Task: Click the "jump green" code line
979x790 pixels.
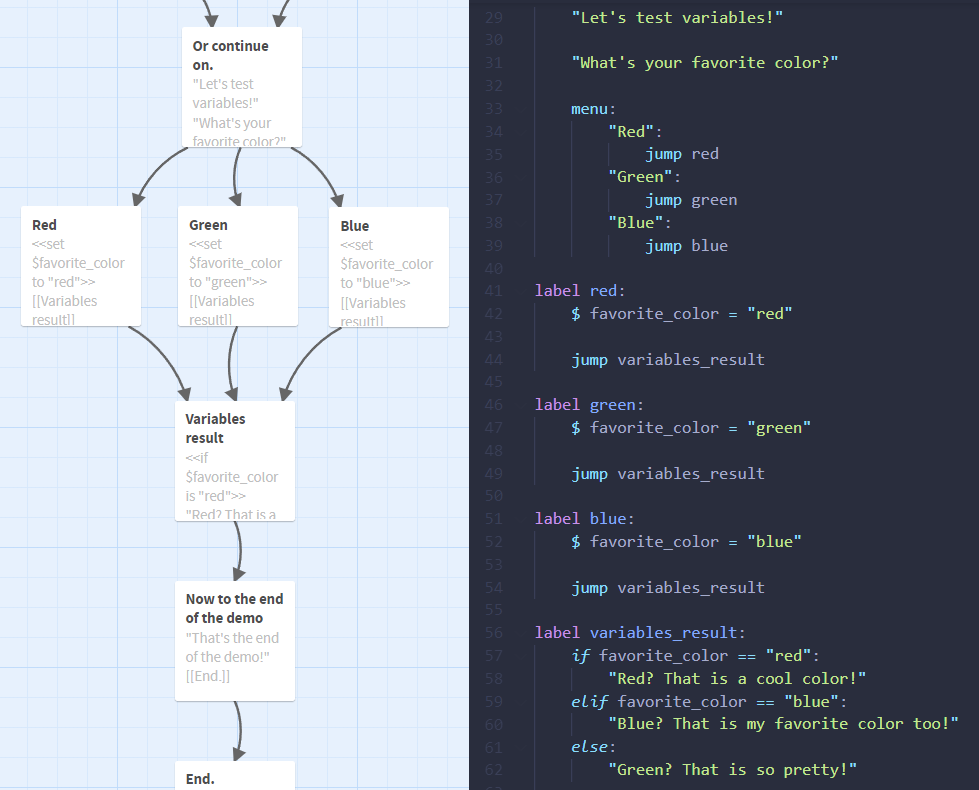Action: coord(691,200)
